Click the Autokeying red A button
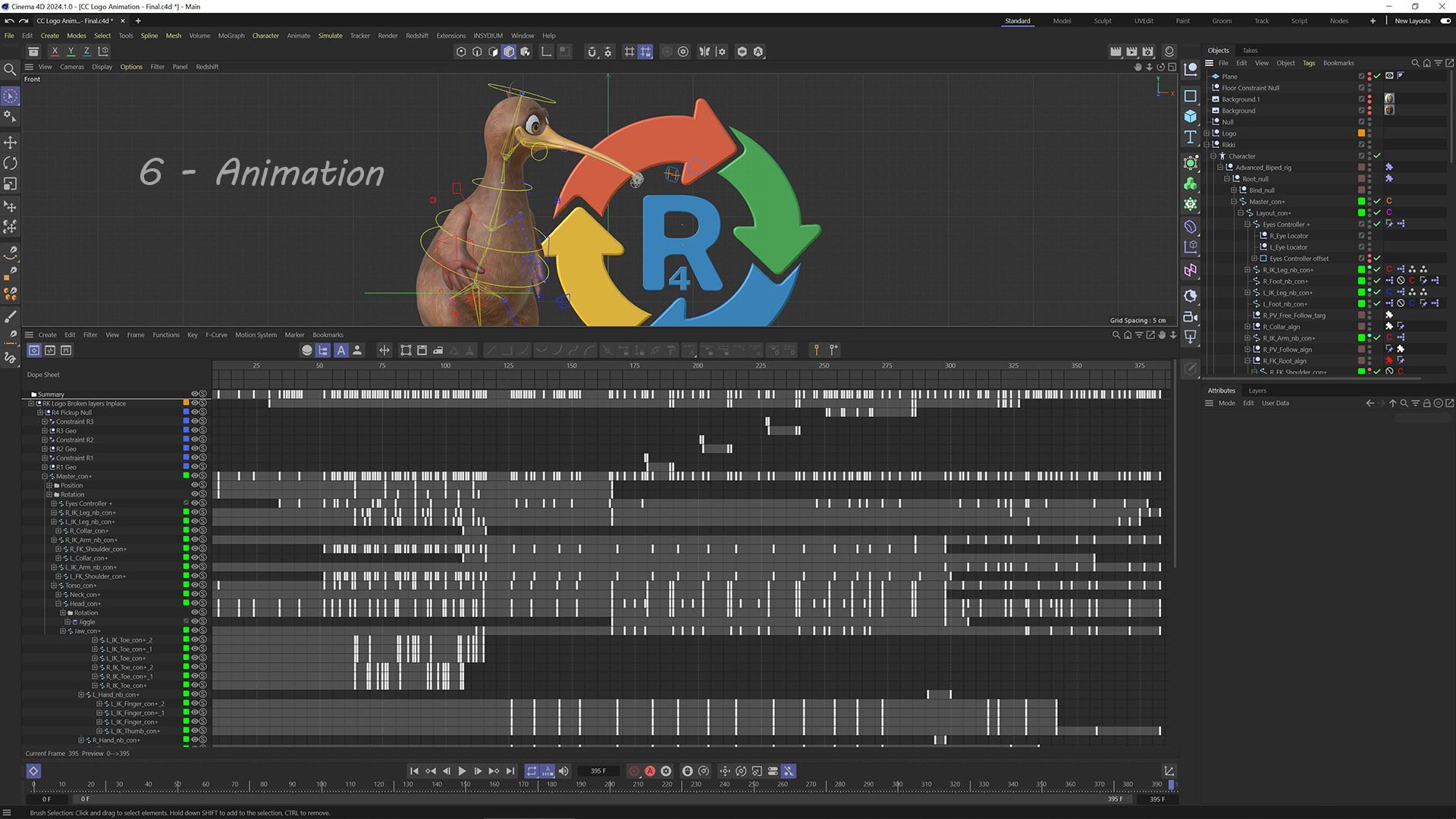 (650, 771)
